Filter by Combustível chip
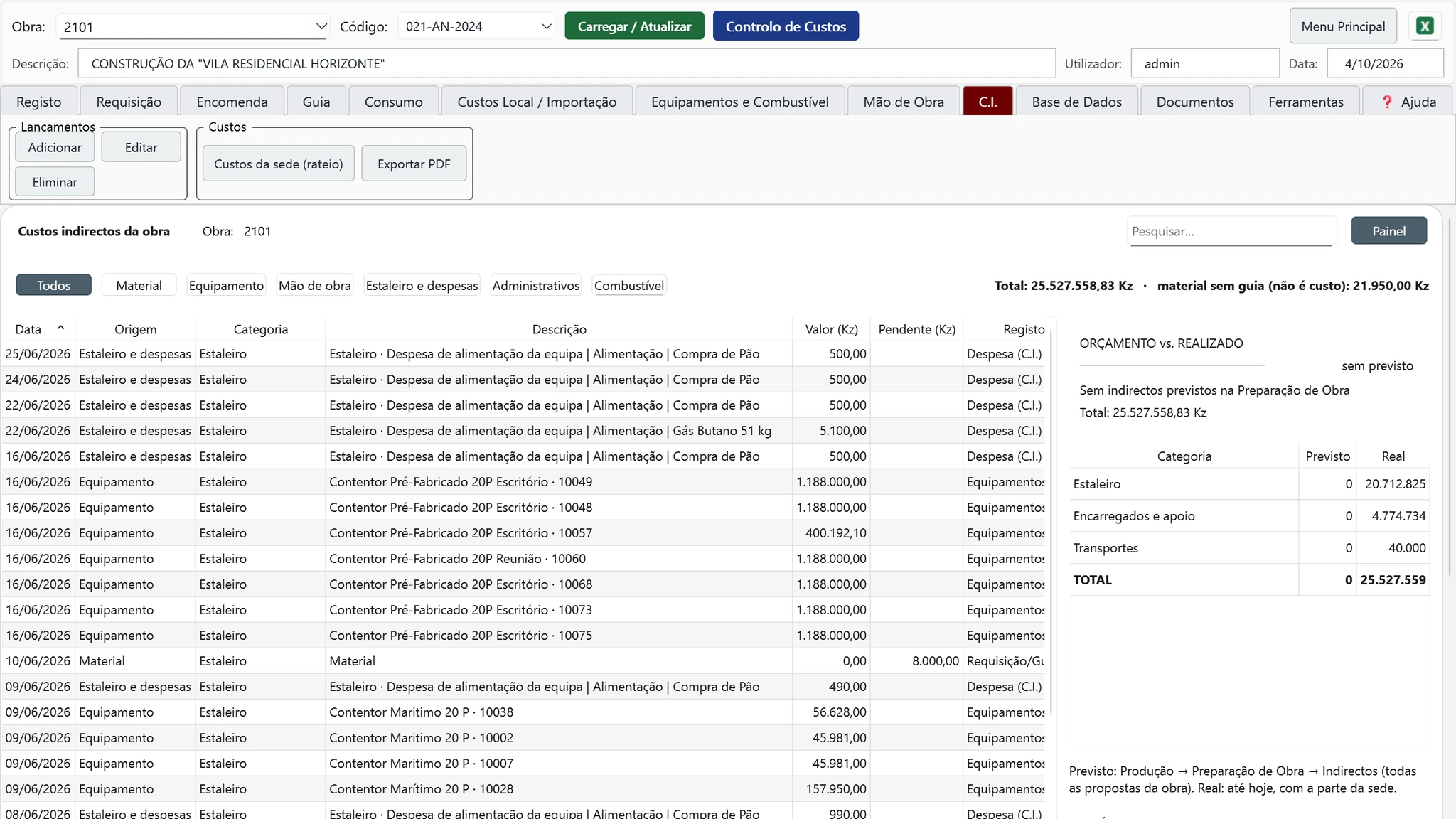Viewport: 1456px width, 819px height. tap(629, 285)
